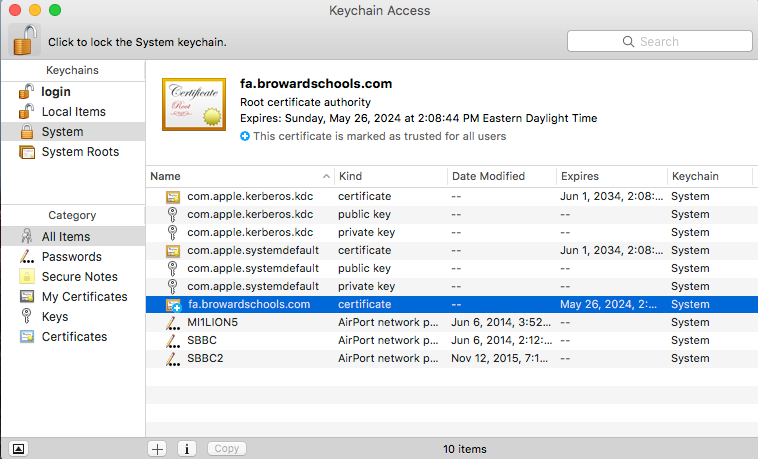Click the systemdefault private key icon
The height and width of the screenshot is (459, 758).
click(x=173, y=286)
